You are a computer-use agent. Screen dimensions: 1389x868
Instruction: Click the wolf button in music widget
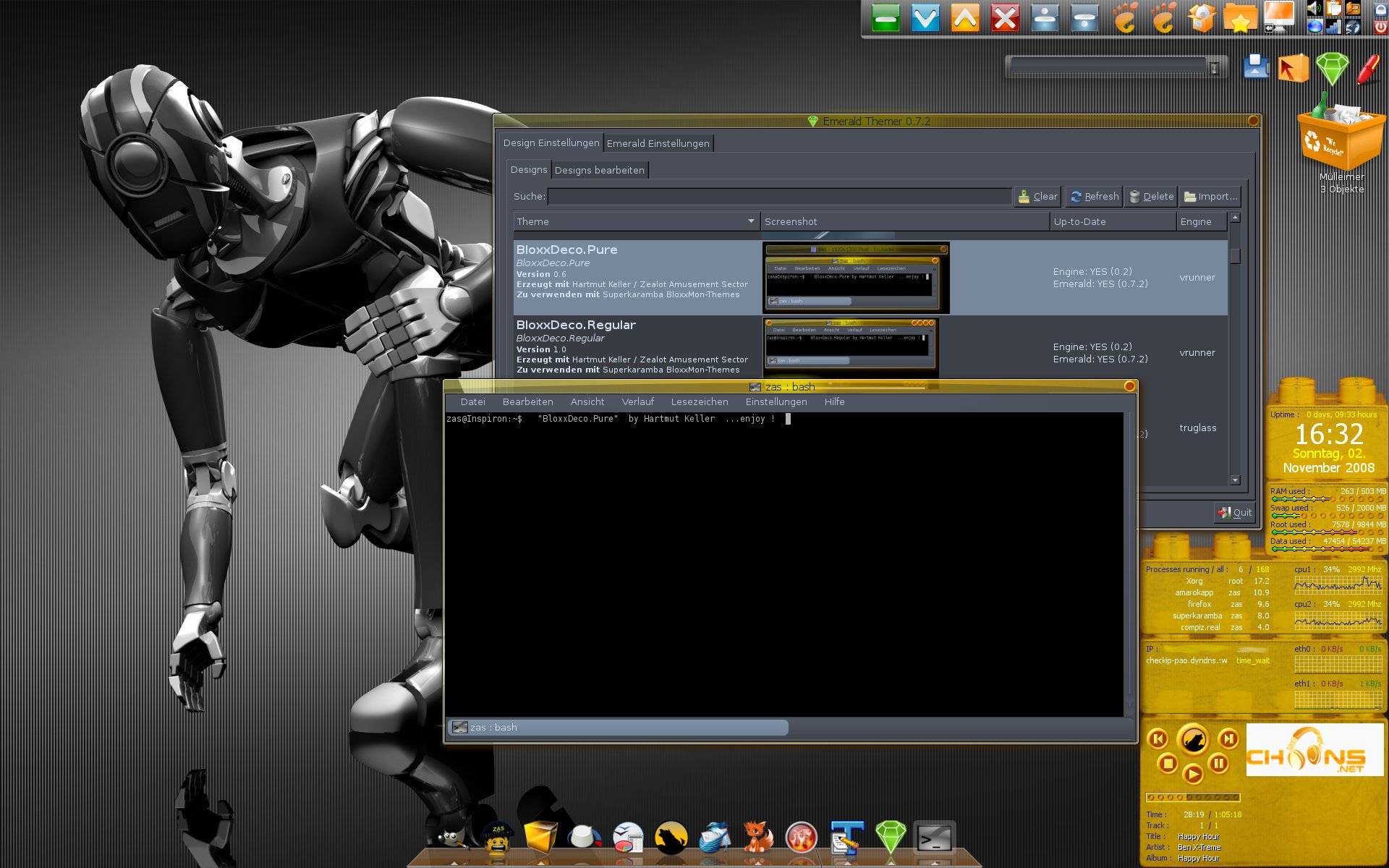(1193, 740)
